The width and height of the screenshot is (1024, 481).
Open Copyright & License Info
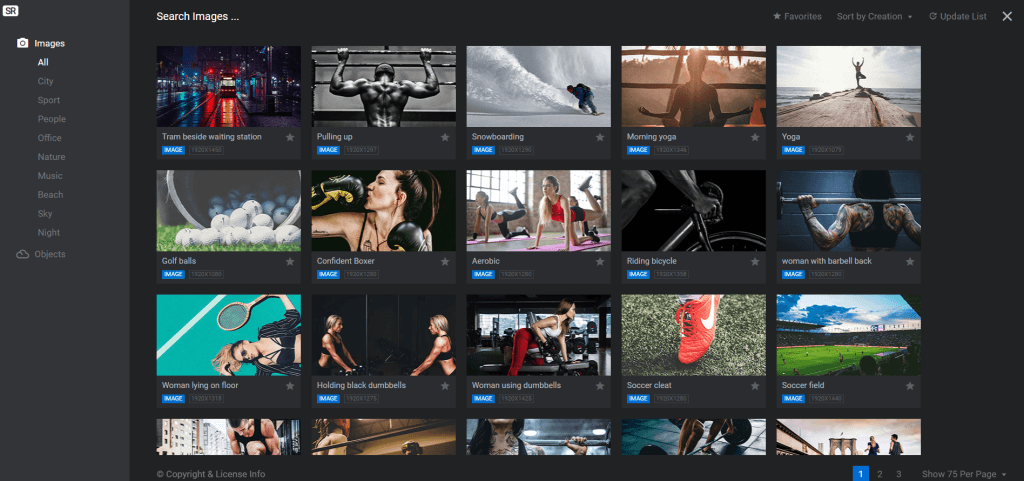211,474
